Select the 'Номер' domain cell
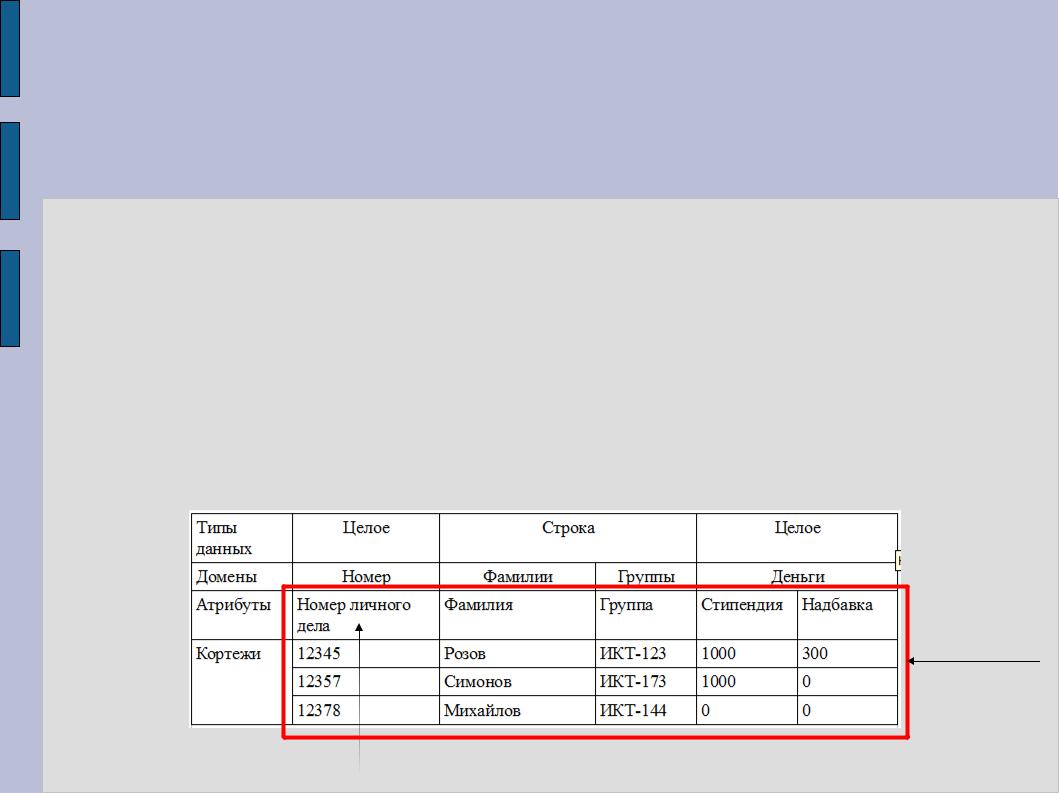Screen dimensions: 1059x793 366,575
